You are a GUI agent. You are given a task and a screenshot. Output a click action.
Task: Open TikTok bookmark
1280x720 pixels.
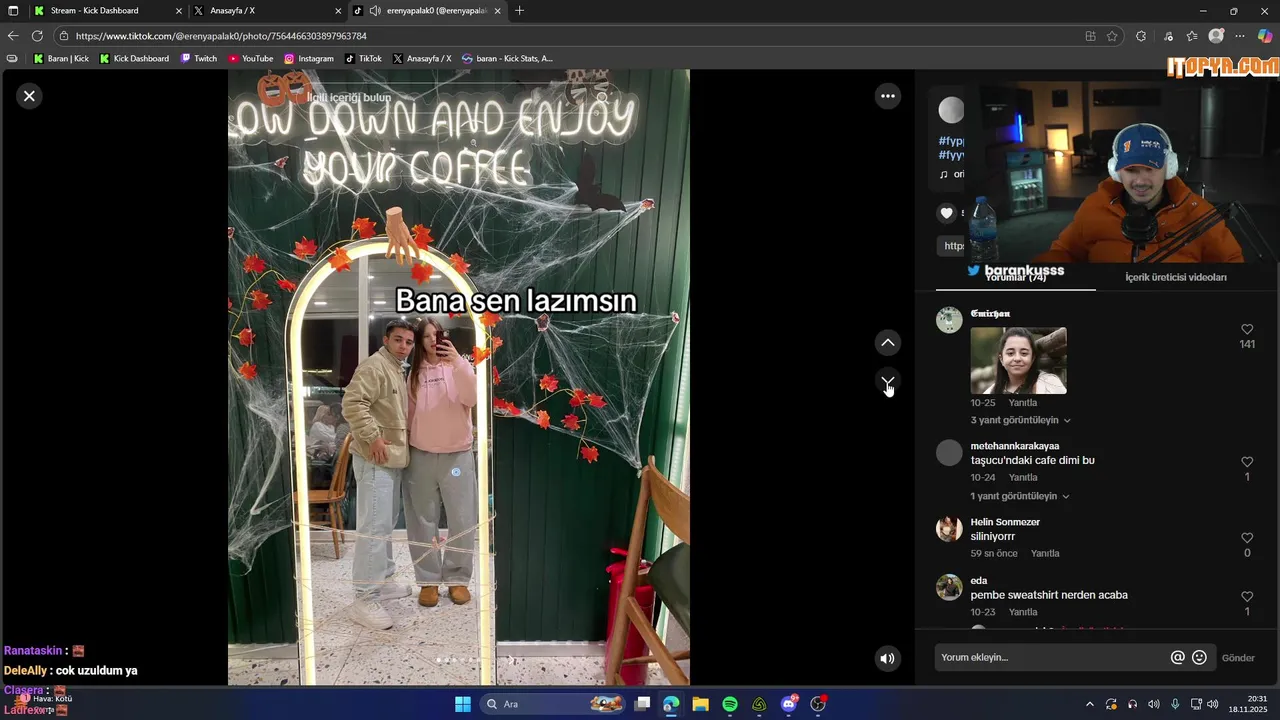point(364,58)
